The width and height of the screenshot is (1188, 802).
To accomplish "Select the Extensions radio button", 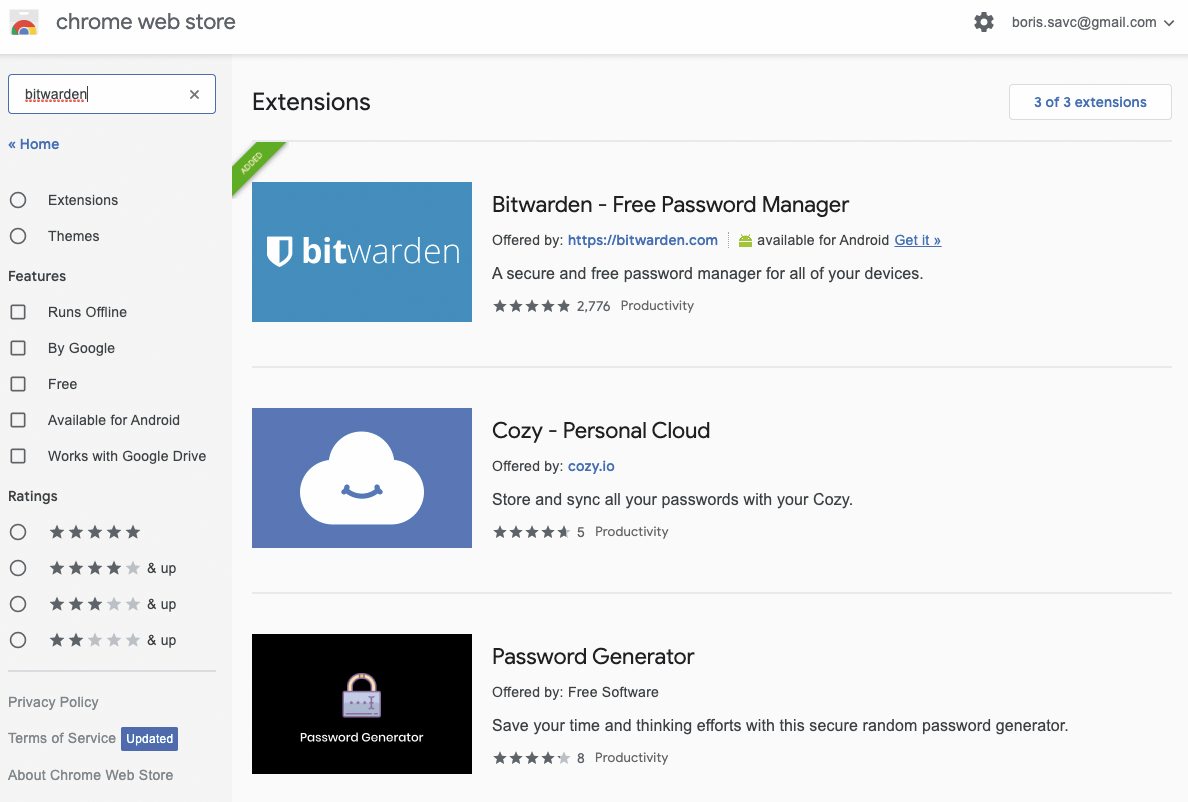I will pyautogui.click(x=18, y=200).
